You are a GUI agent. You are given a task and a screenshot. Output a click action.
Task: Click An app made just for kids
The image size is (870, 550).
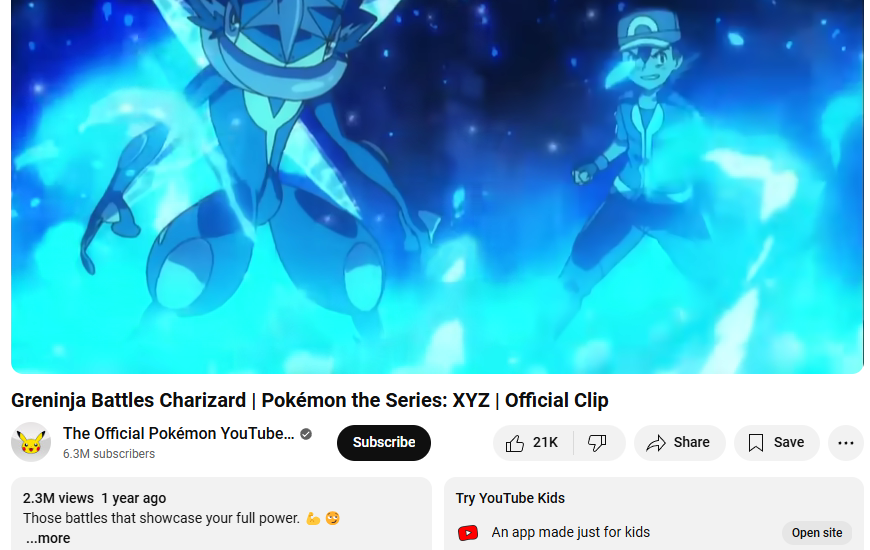pos(570,532)
